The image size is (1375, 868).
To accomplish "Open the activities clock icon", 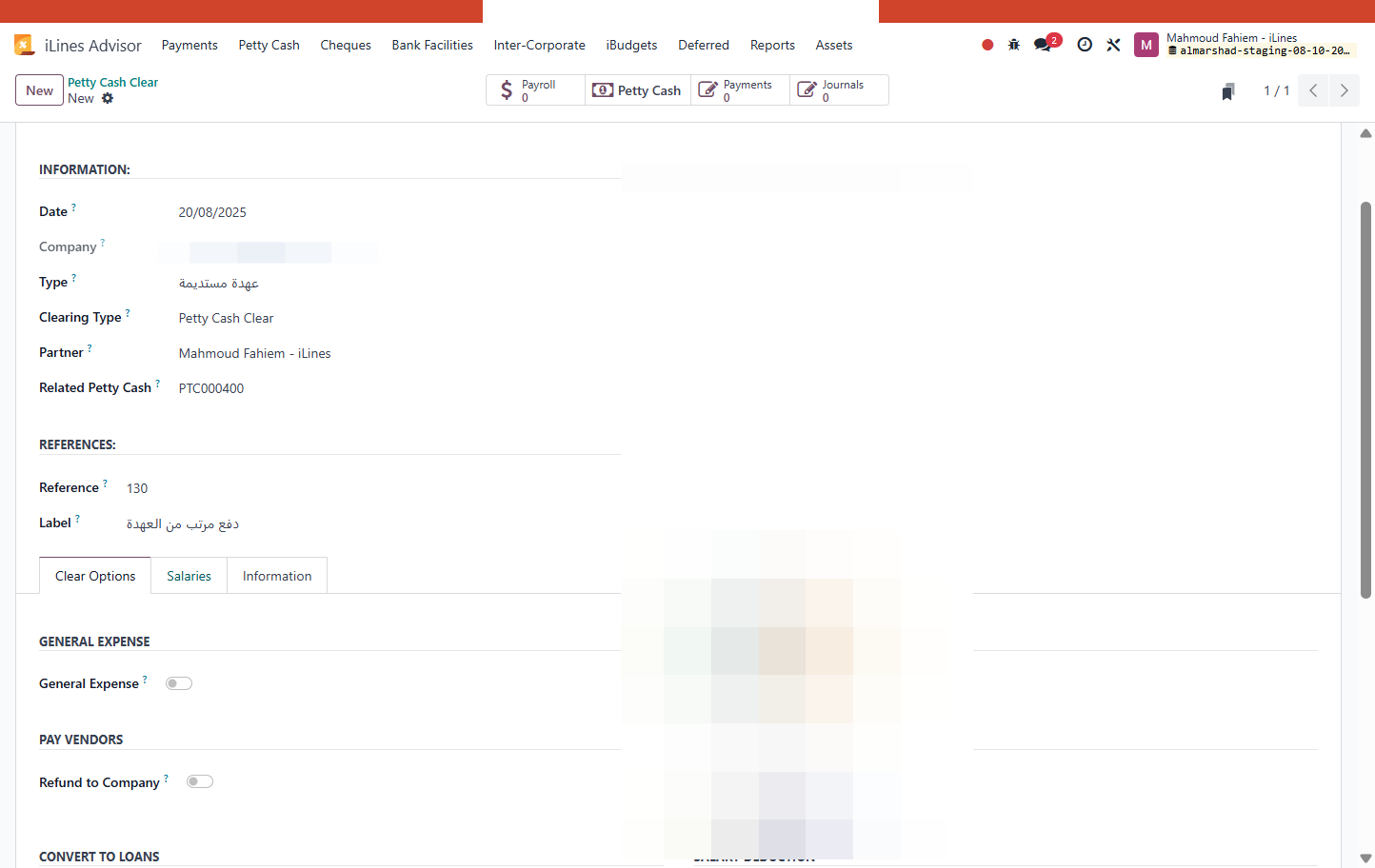I will pyautogui.click(x=1085, y=45).
